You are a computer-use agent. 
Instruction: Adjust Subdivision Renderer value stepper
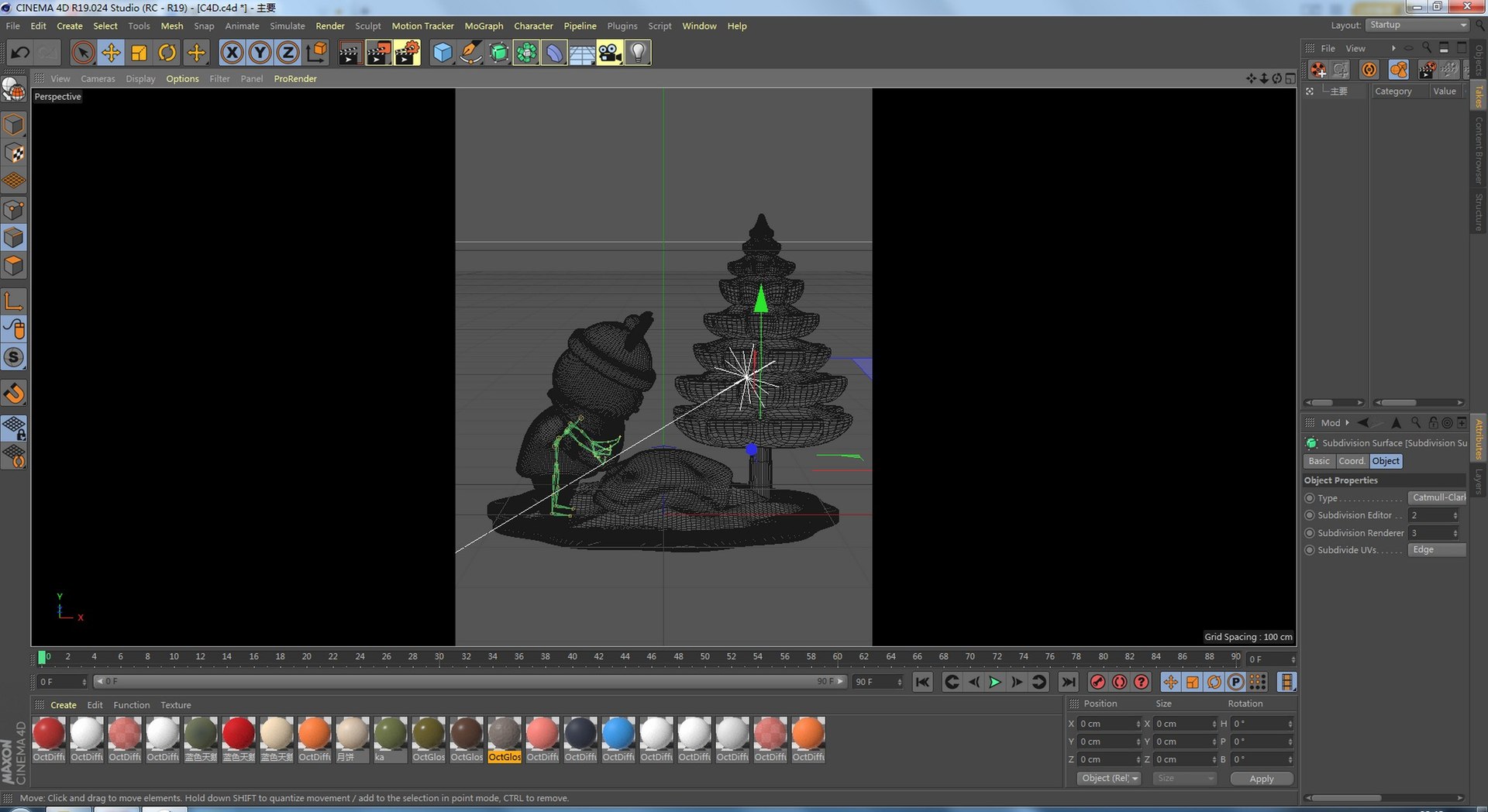pos(1455,533)
